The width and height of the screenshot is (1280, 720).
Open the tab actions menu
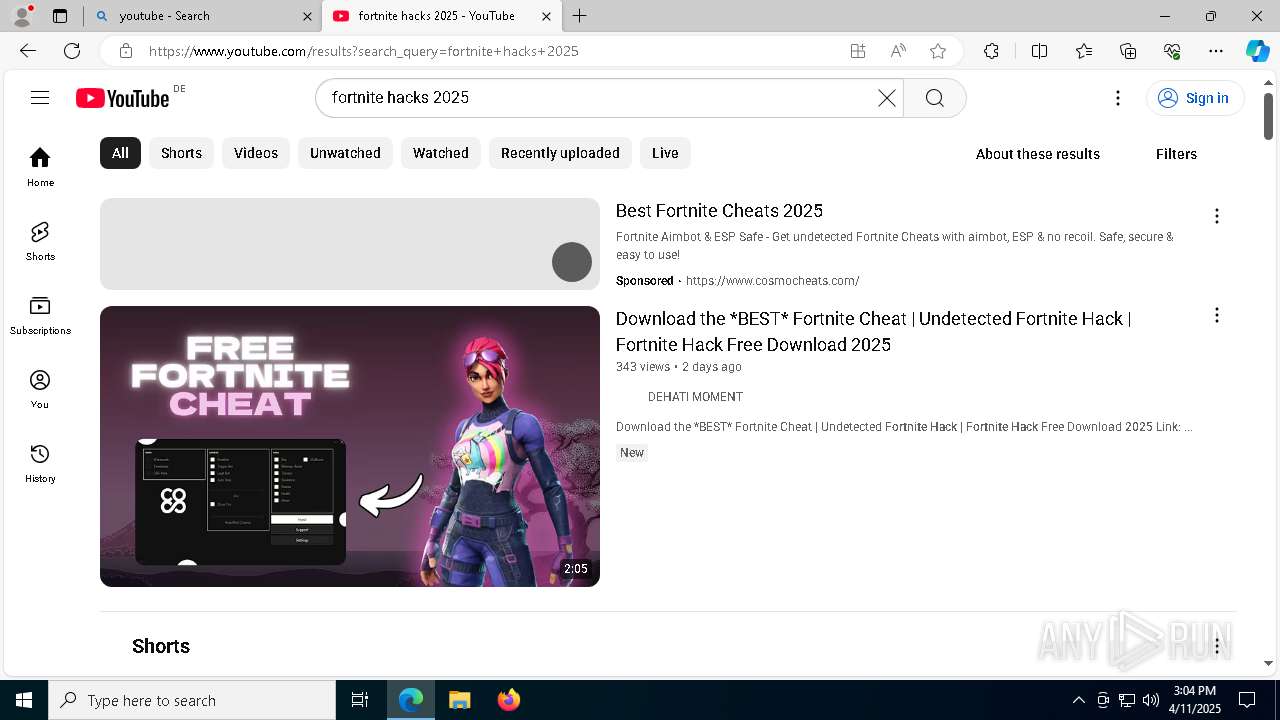(x=60, y=16)
